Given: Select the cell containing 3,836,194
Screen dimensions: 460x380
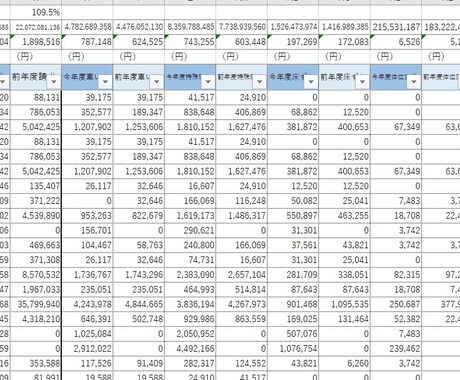Looking at the screenshot, I should (190, 304).
